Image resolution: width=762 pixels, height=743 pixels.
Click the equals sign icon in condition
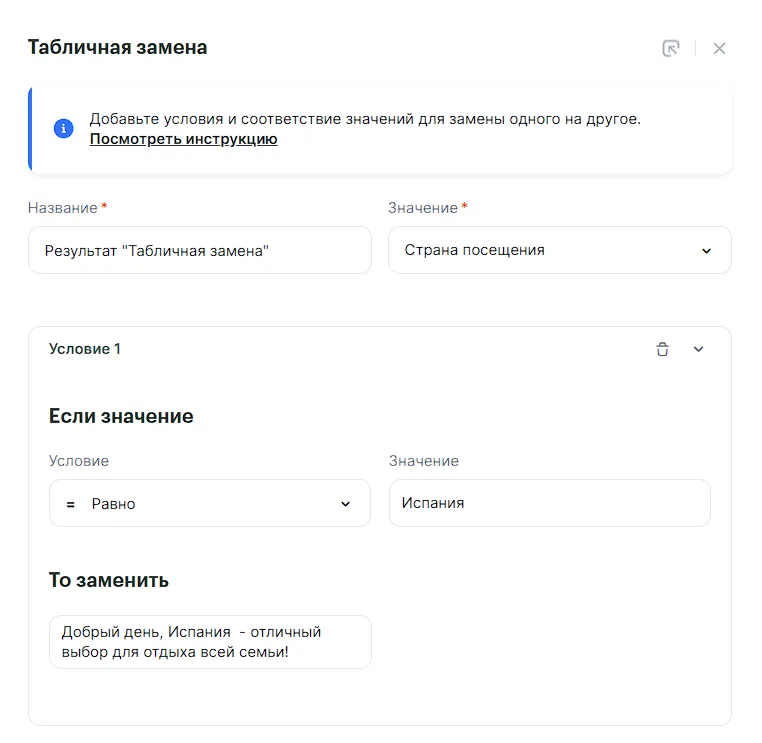[x=71, y=504]
